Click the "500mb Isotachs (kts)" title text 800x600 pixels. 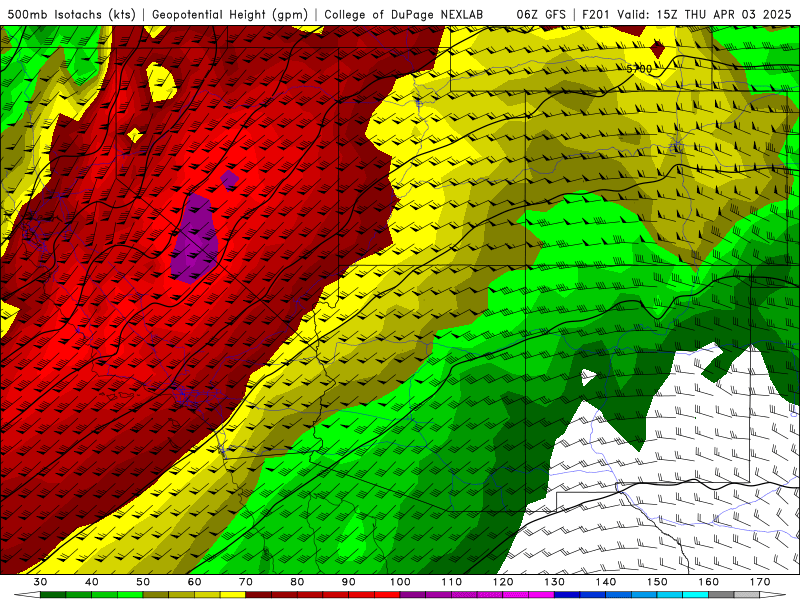pyautogui.click(x=71, y=14)
